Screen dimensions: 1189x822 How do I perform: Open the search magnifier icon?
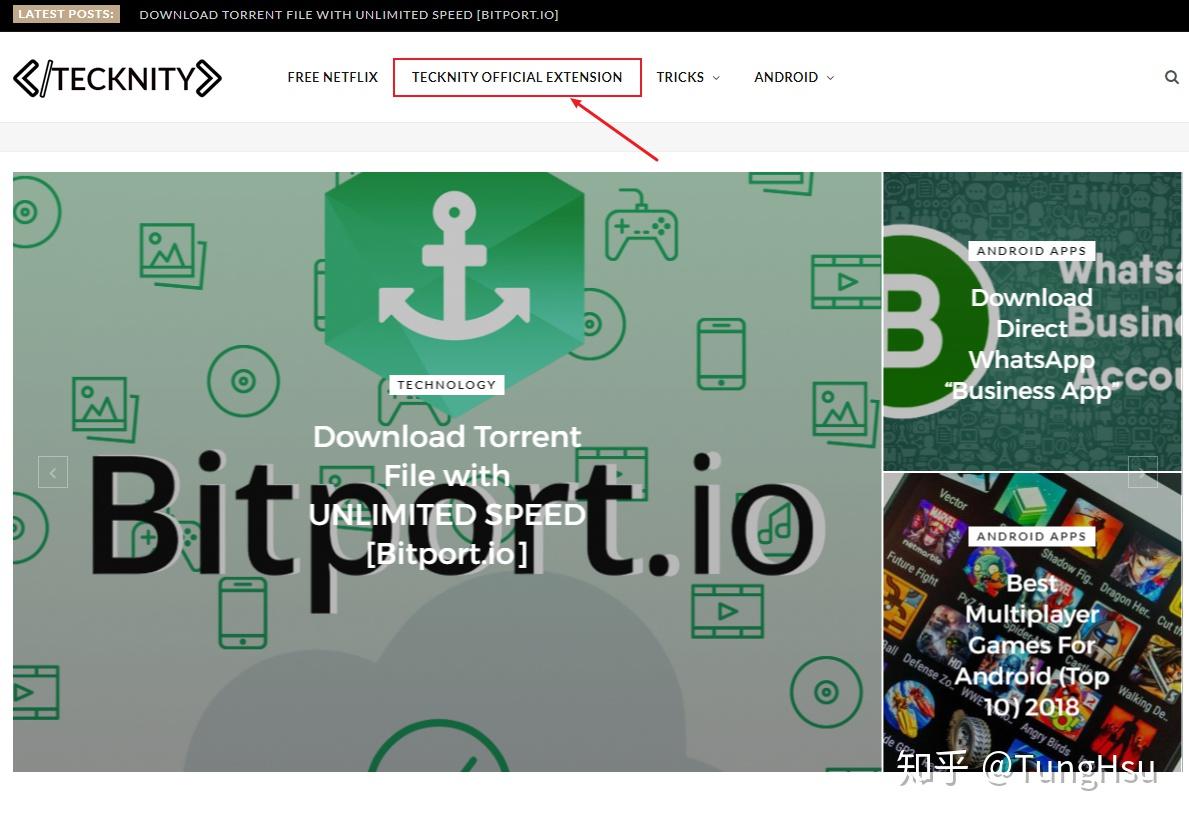pos(1172,77)
